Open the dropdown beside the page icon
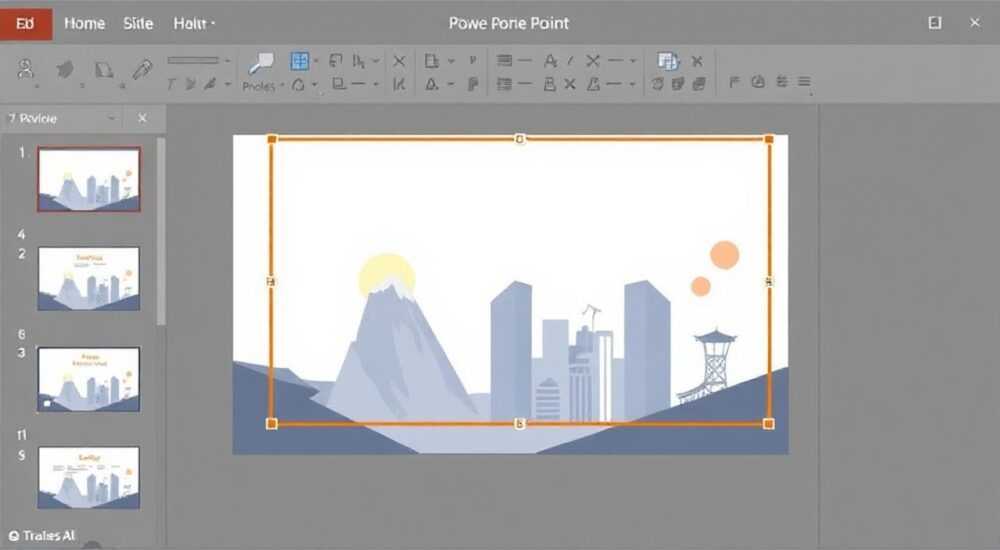This screenshot has width=1000, height=550. [451, 61]
